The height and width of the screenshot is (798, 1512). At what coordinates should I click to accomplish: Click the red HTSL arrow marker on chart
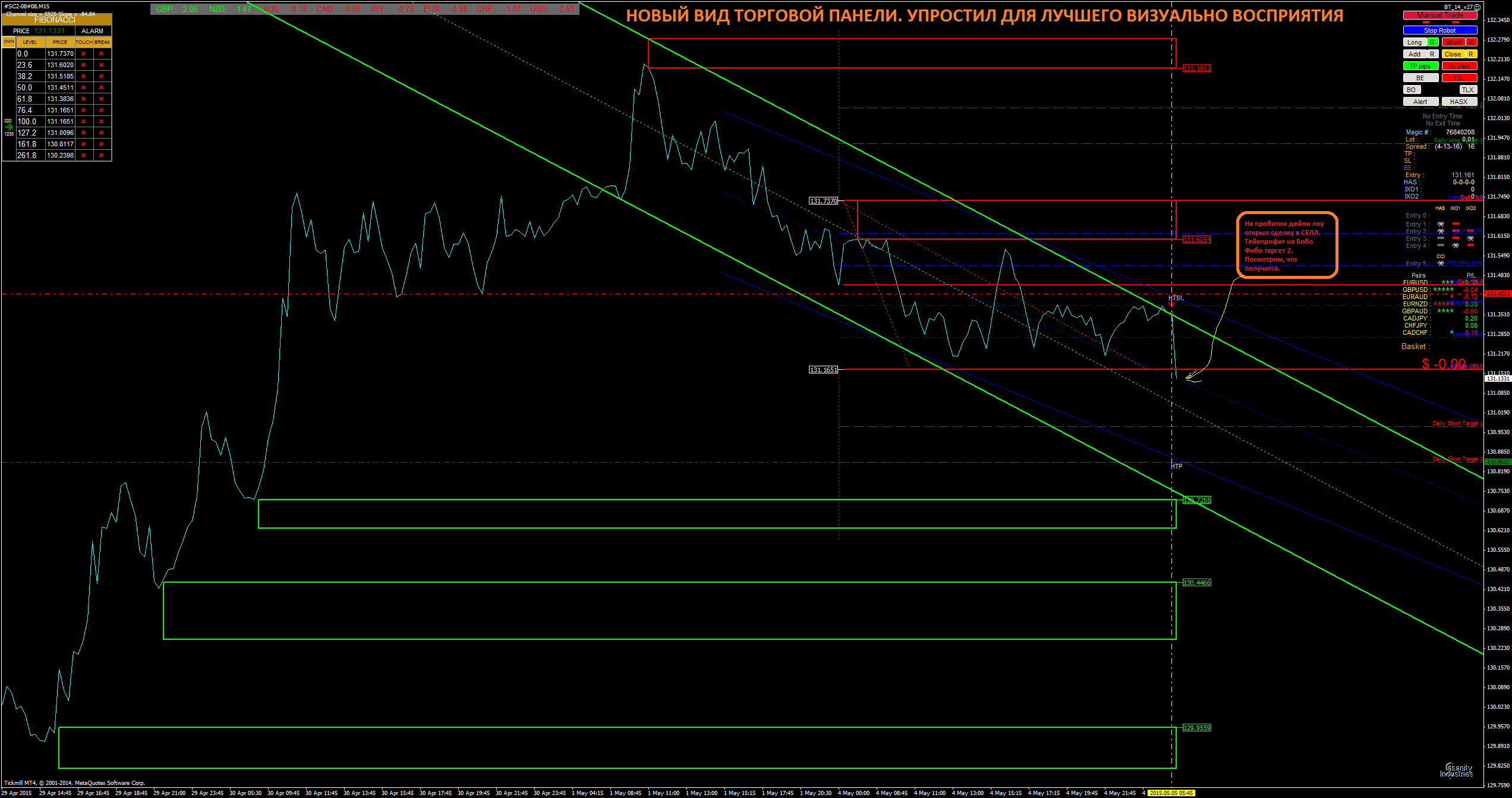(1171, 304)
